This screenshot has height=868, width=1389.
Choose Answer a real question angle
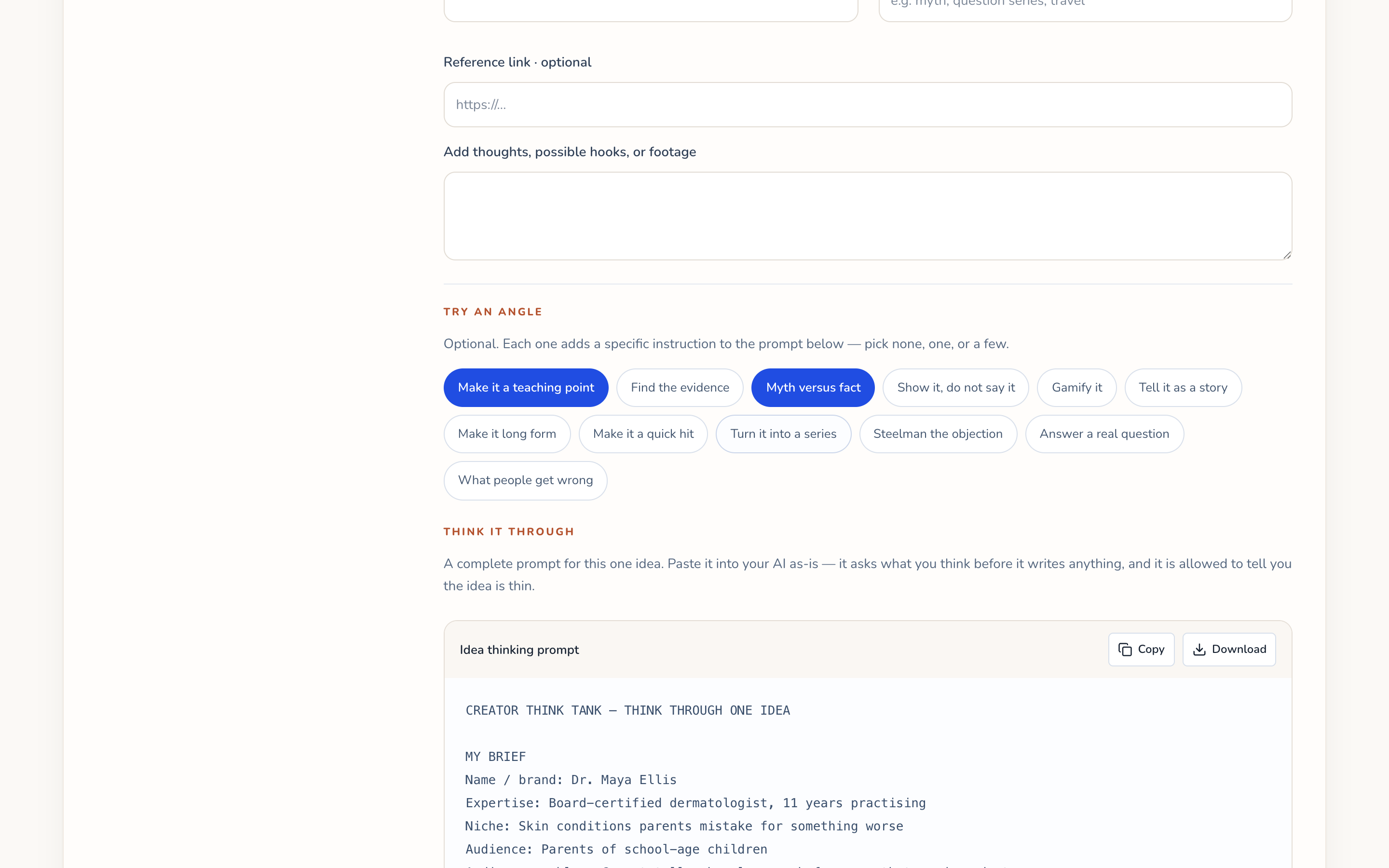coord(1104,434)
